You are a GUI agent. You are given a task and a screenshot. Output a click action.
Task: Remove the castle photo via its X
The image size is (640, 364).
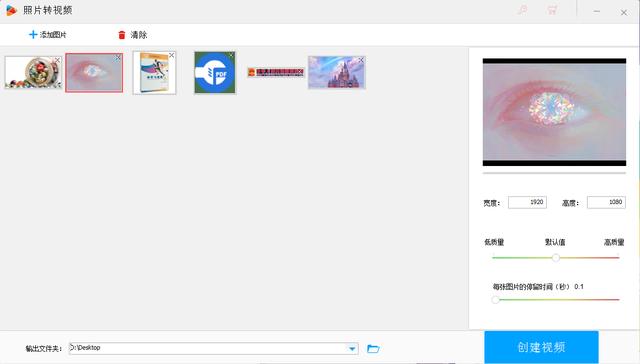point(361,60)
